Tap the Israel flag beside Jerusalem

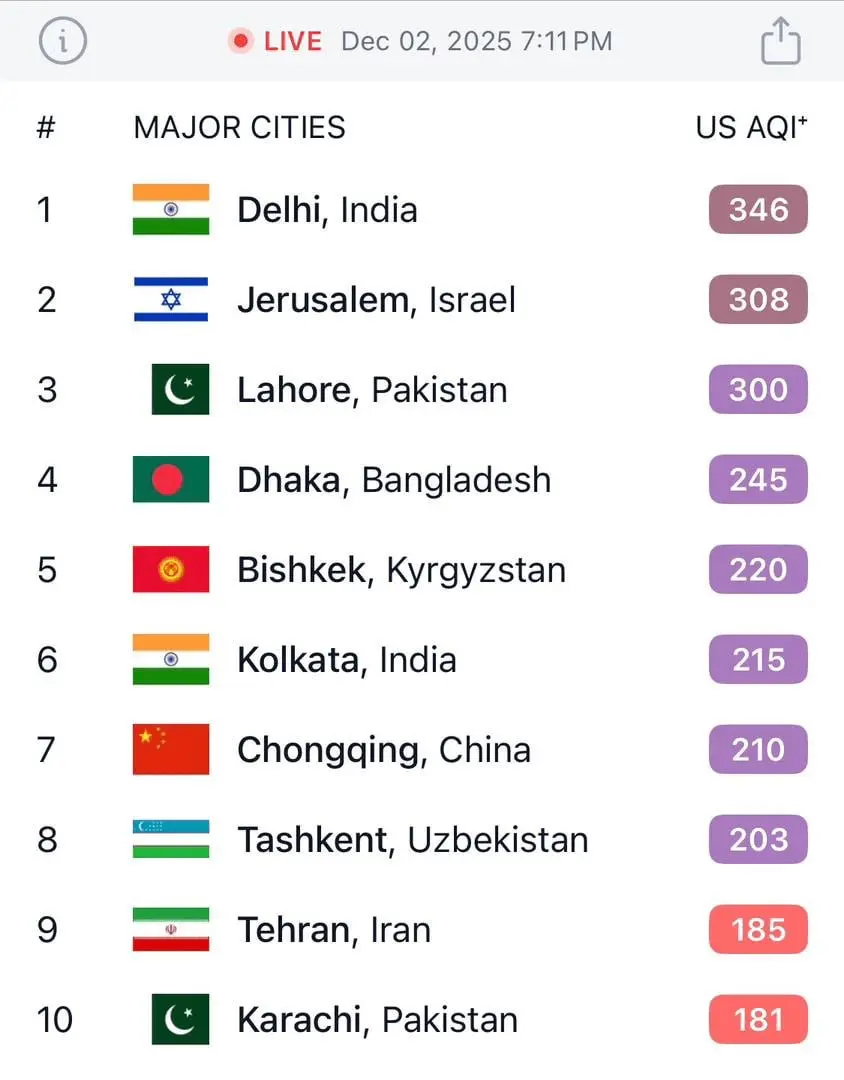[171, 300]
